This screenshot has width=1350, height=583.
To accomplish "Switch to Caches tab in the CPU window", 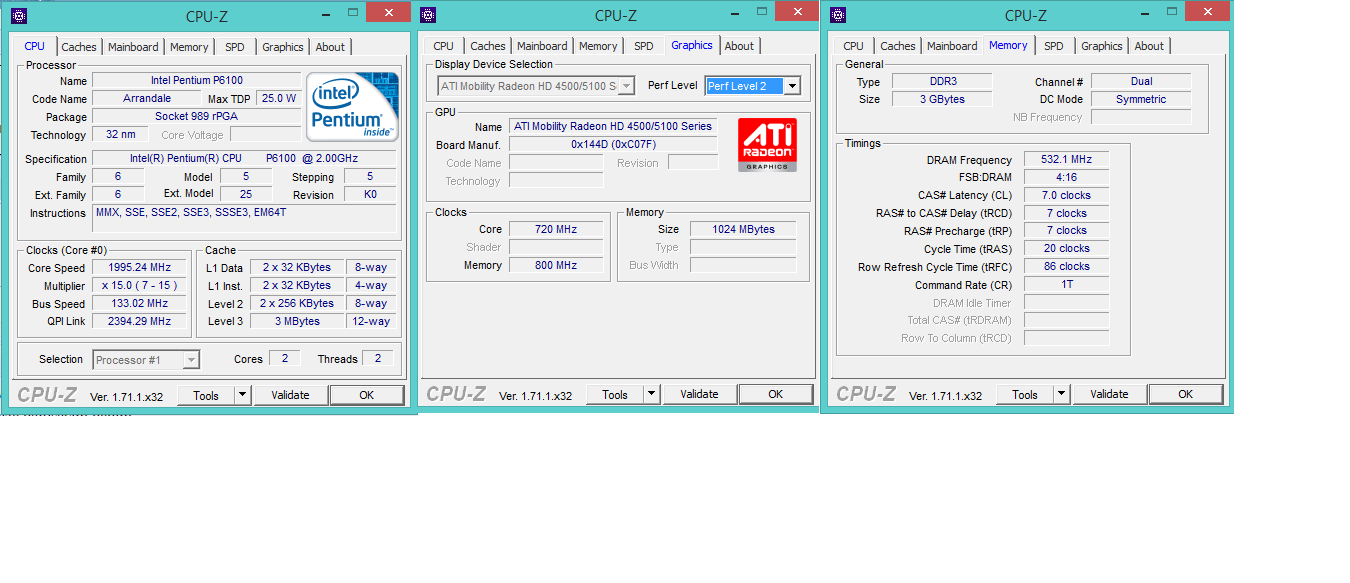I will coord(79,47).
